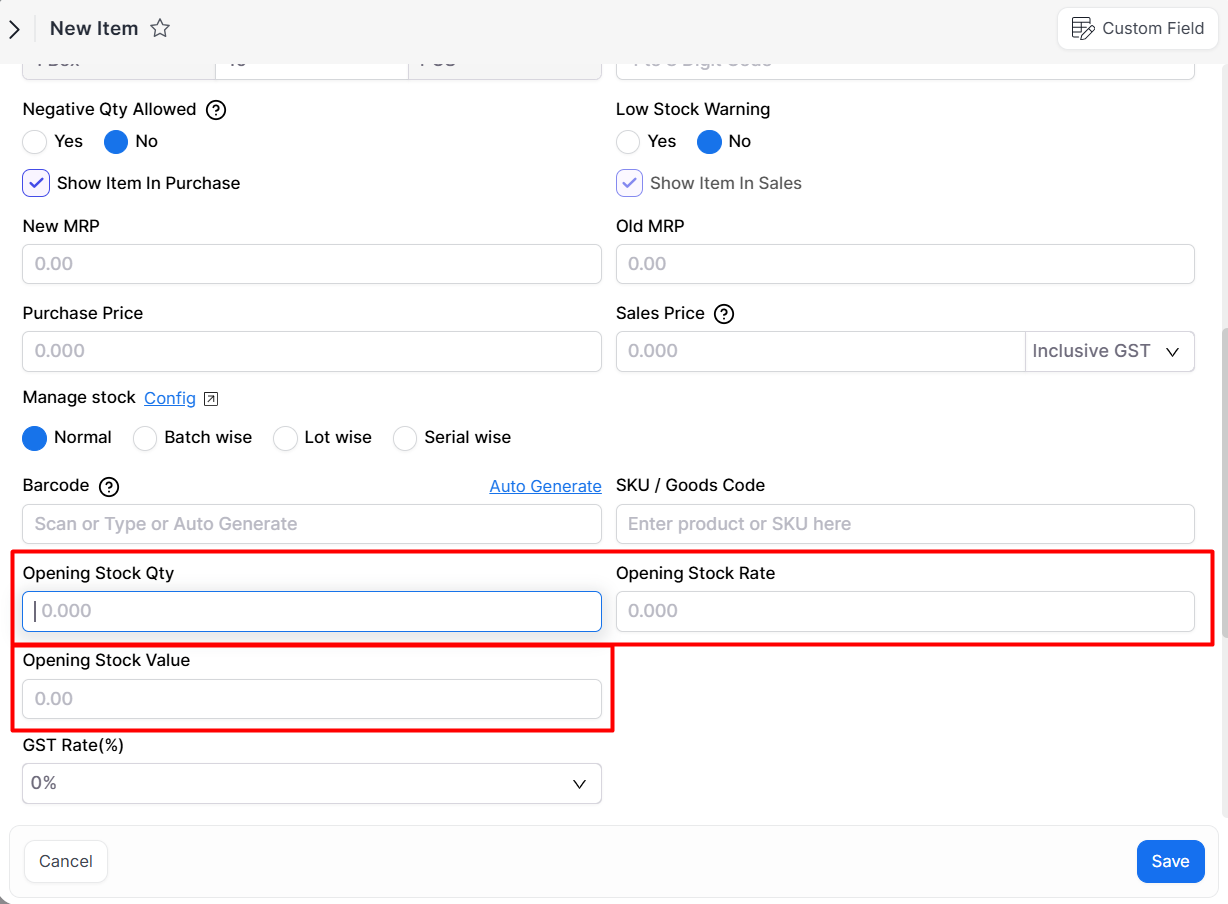Toggle Show Item In Sales checkbox
This screenshot has height=904, width=1228.
coord(629,183)
